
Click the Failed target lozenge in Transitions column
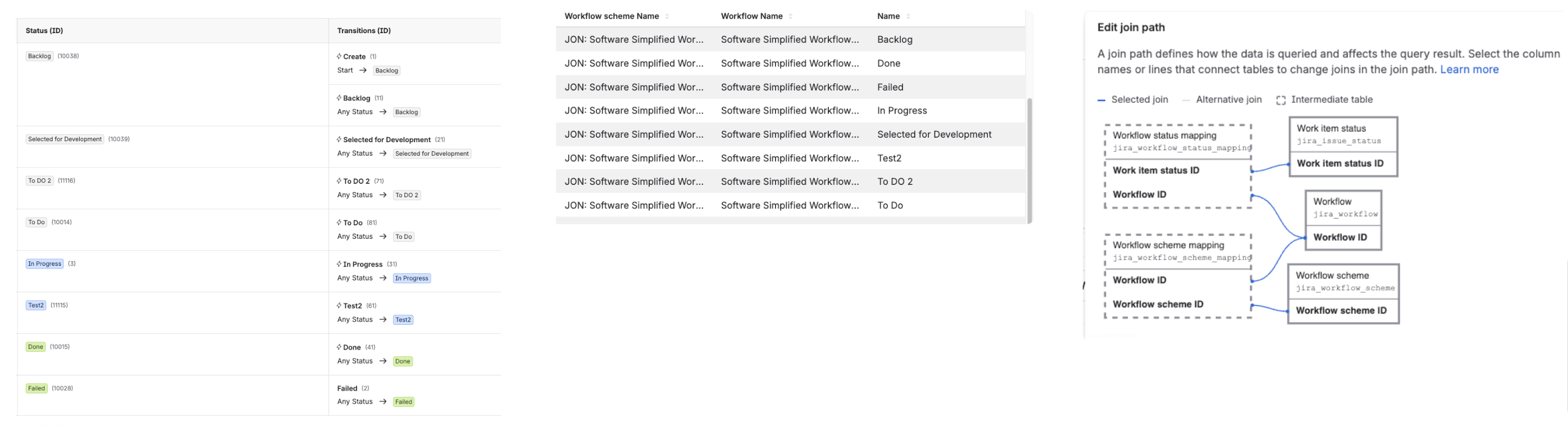point(404,402)
